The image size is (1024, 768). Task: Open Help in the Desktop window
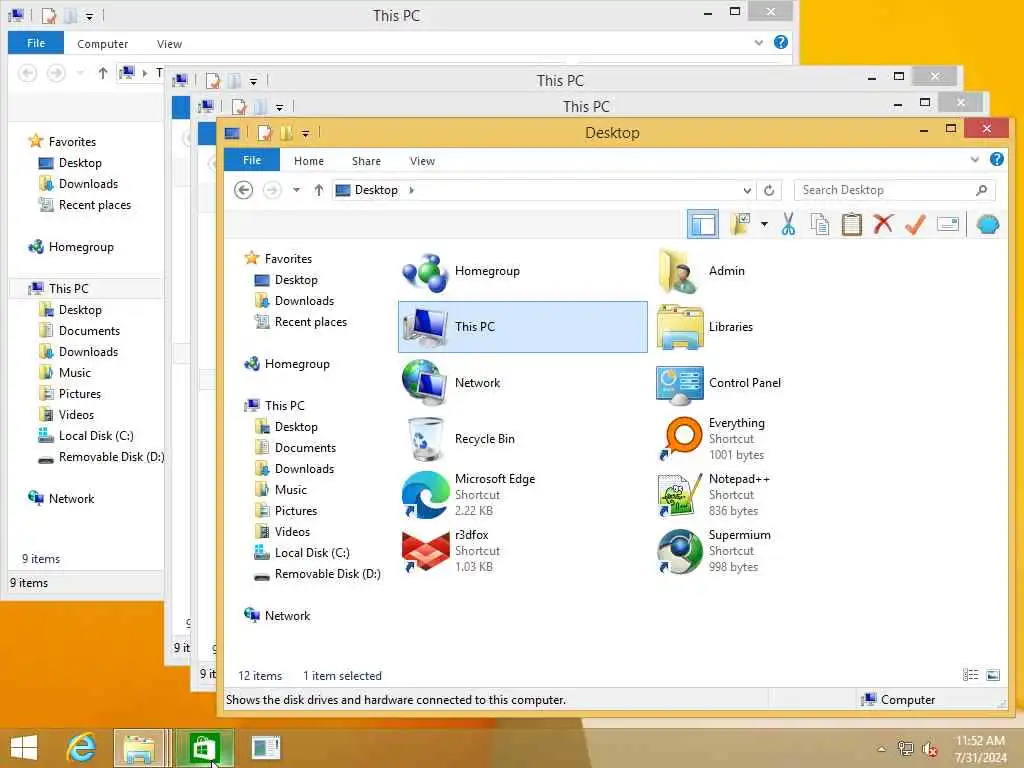click(x=997, y=159)
